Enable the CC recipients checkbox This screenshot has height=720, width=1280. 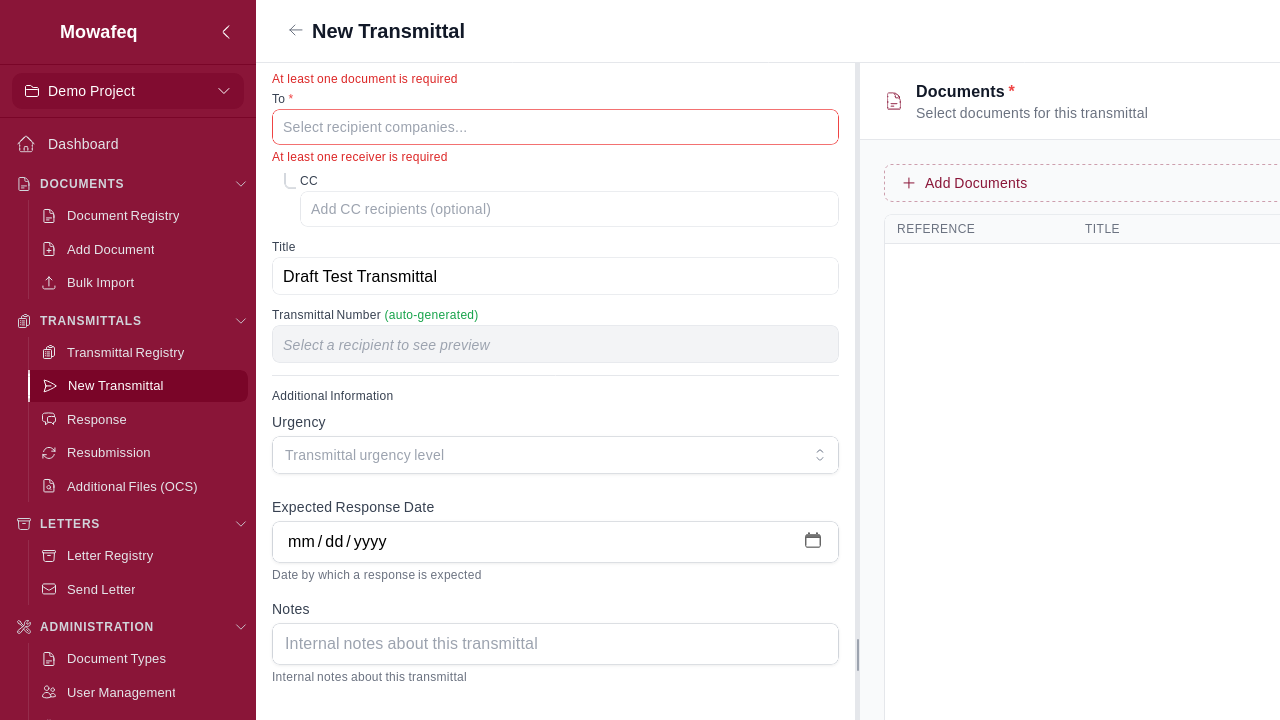tap(288, 180)
